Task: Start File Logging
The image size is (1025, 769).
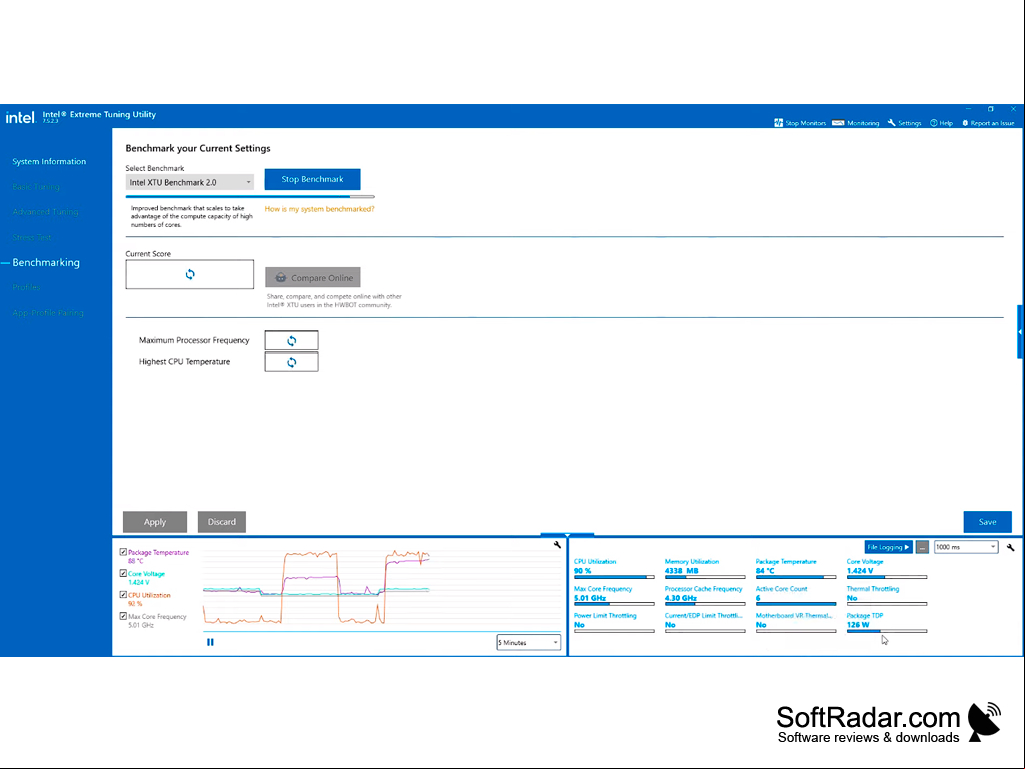Action: click(888, 547)
